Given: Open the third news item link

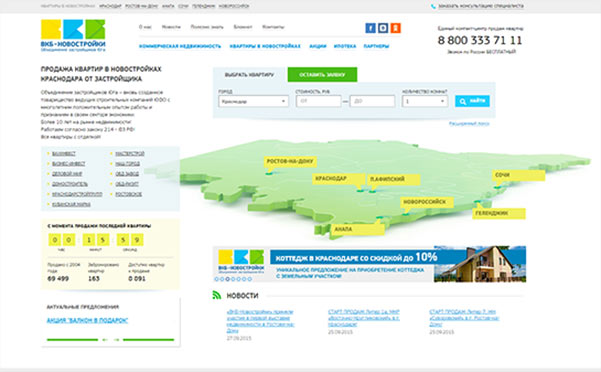Looking at the screenshot, I should point(464,318).
